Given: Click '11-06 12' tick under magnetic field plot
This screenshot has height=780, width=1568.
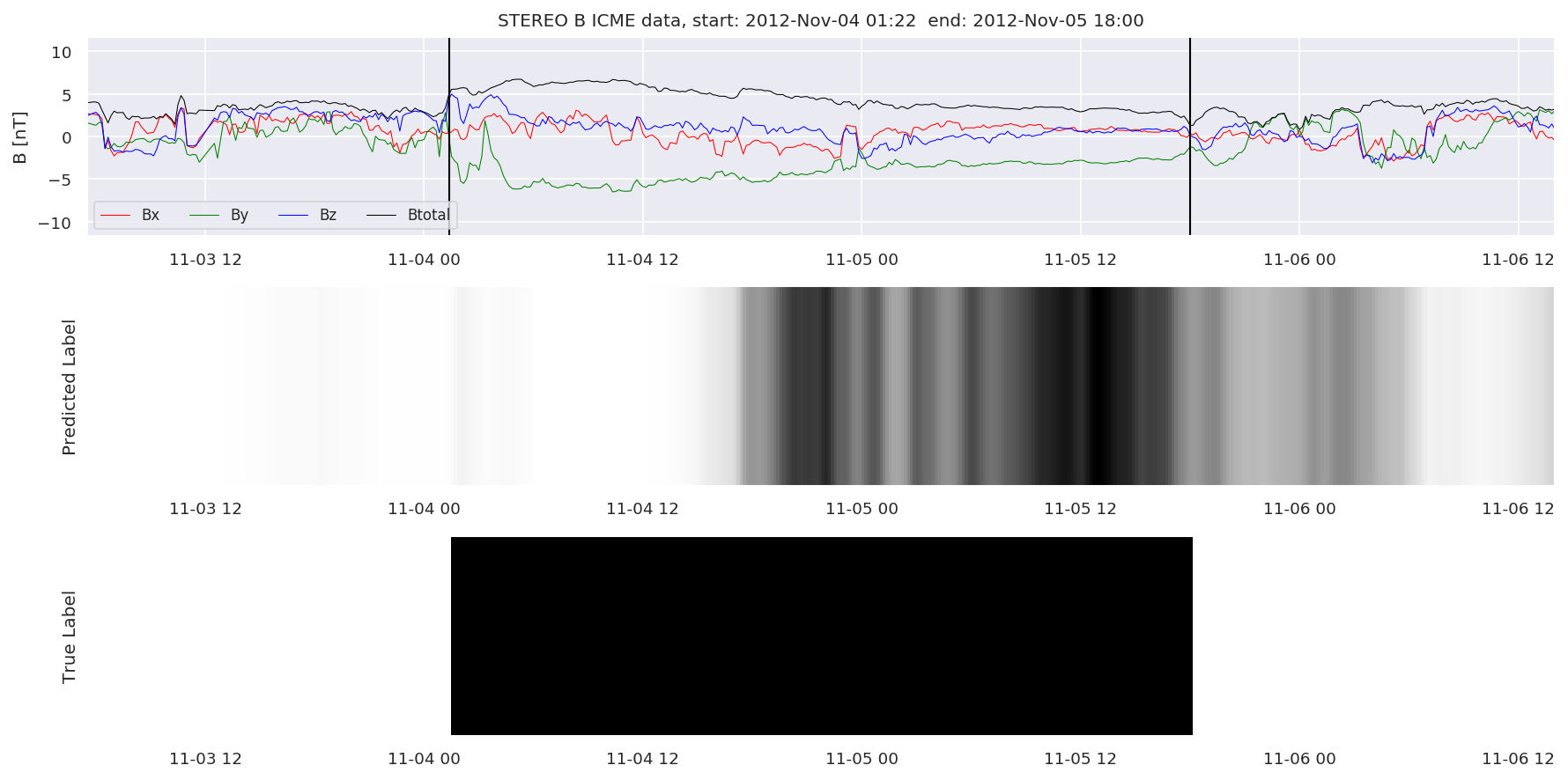Looking at the screenshot, I should pos(1518,260).
